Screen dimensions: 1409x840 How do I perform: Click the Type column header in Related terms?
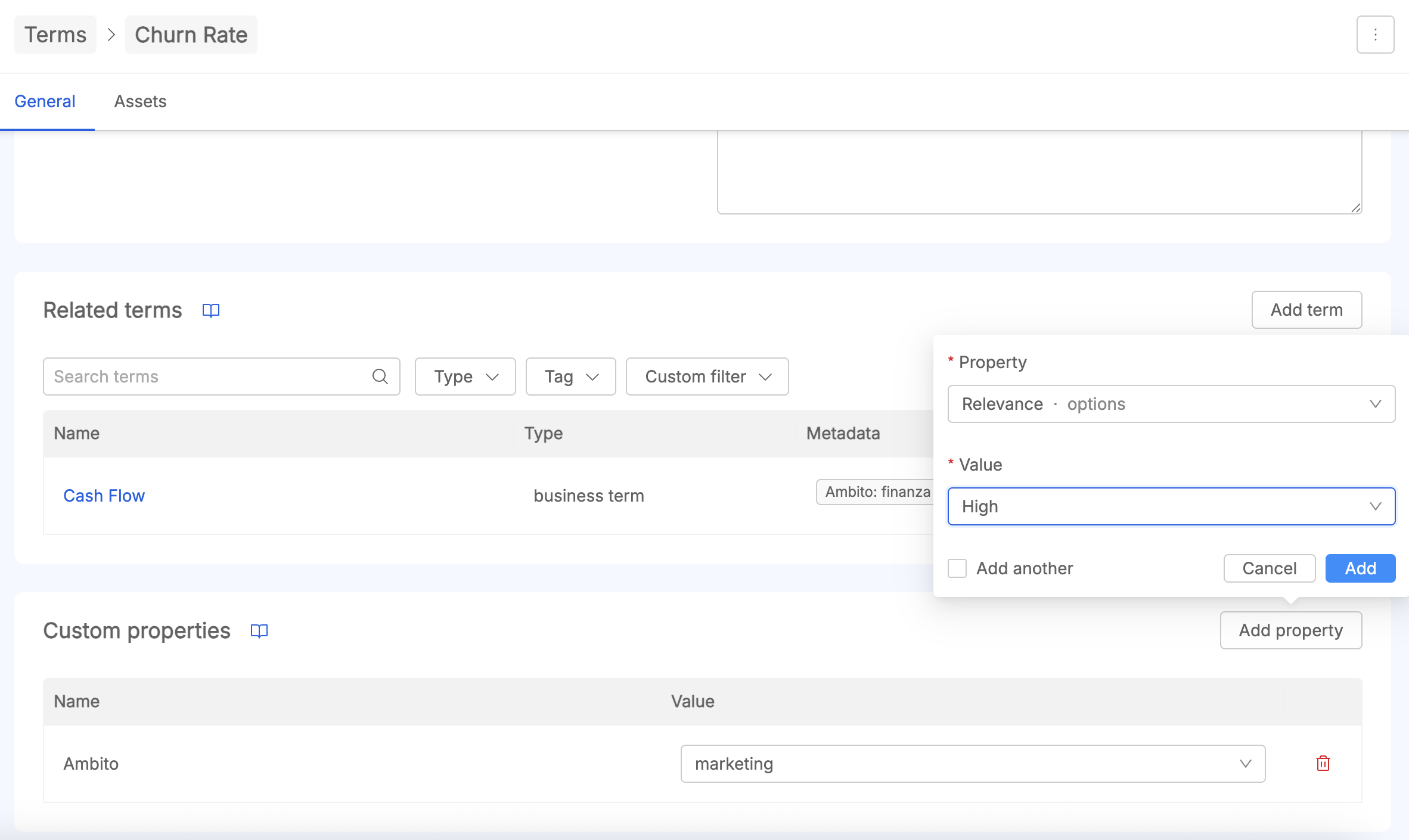(544, 433)
